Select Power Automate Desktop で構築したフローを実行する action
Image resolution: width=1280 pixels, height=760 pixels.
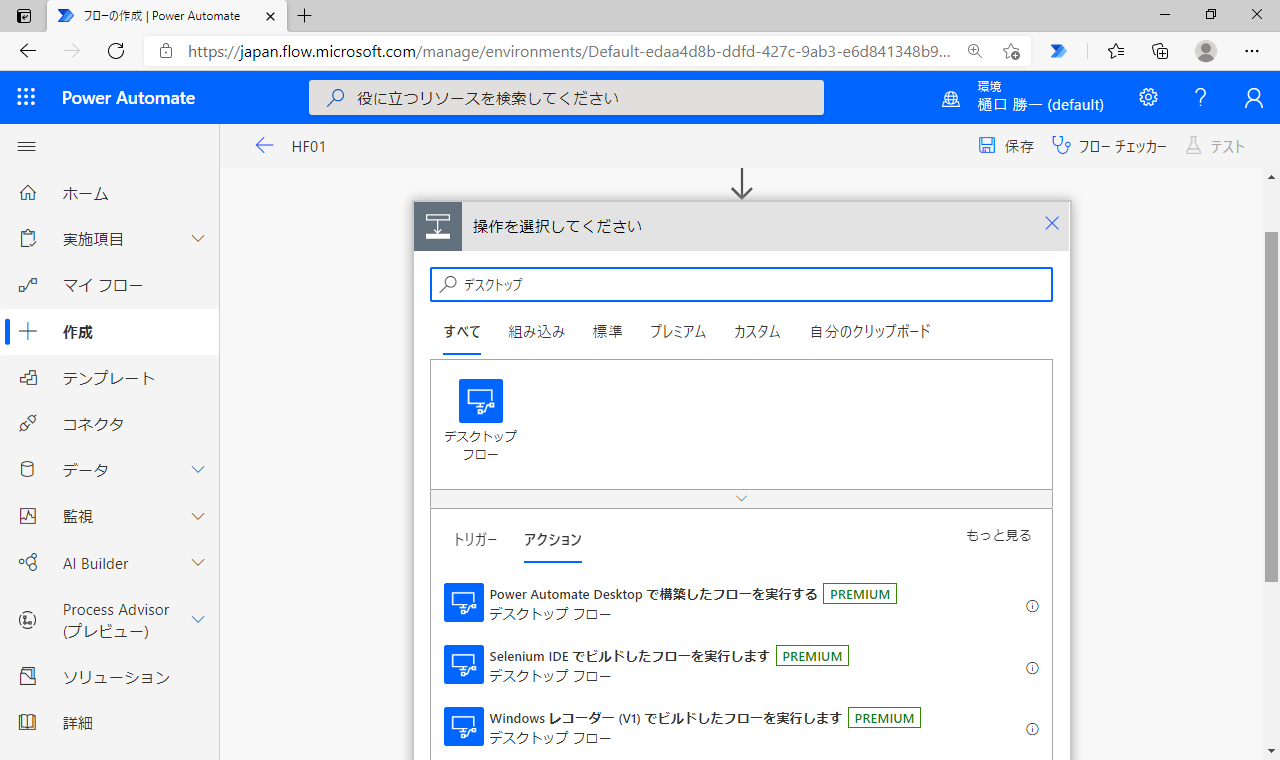tap(741, 604)
